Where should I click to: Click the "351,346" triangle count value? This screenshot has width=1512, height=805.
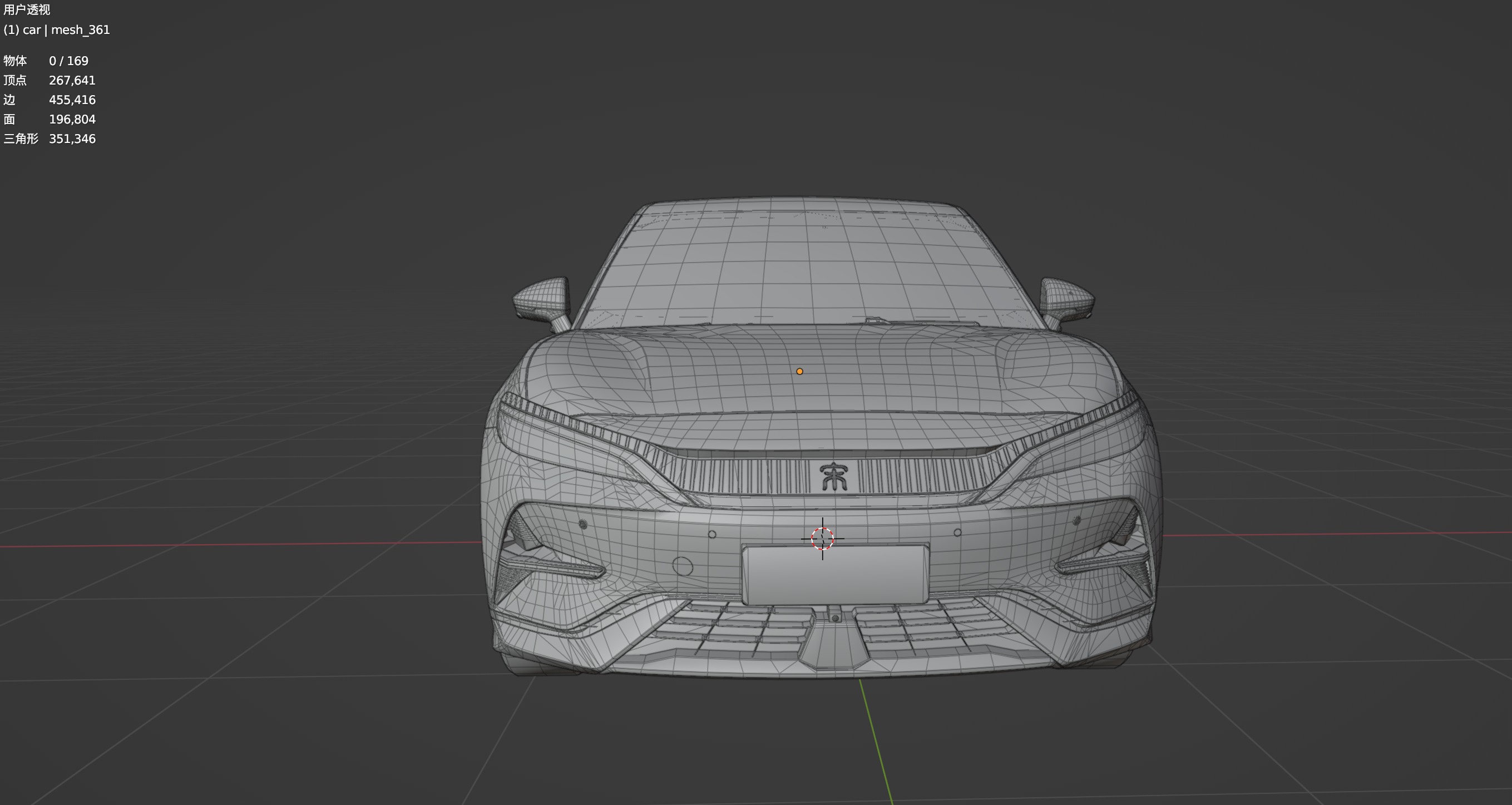(x=72, y=139)
